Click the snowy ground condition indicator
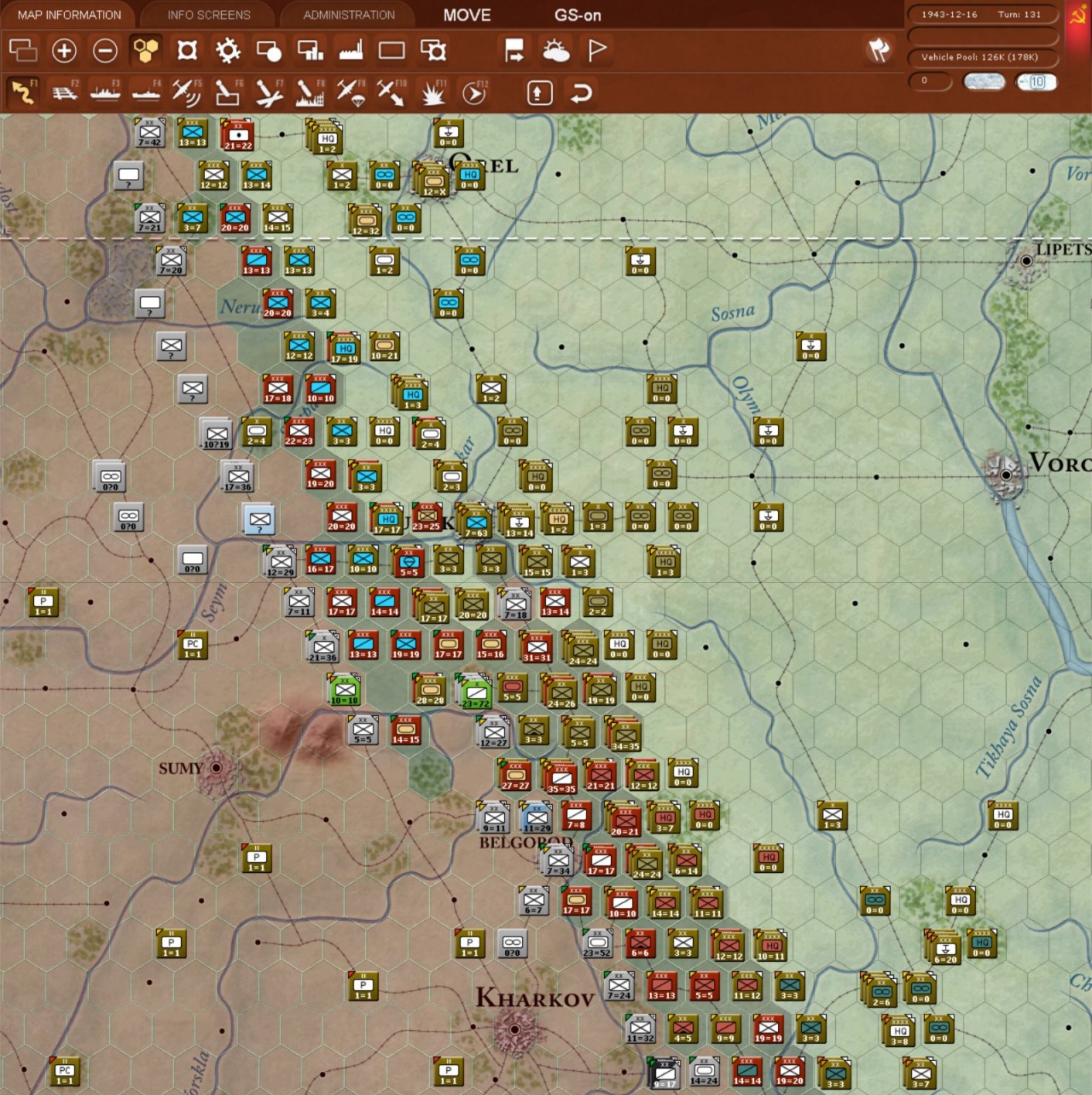 (984, 82)
